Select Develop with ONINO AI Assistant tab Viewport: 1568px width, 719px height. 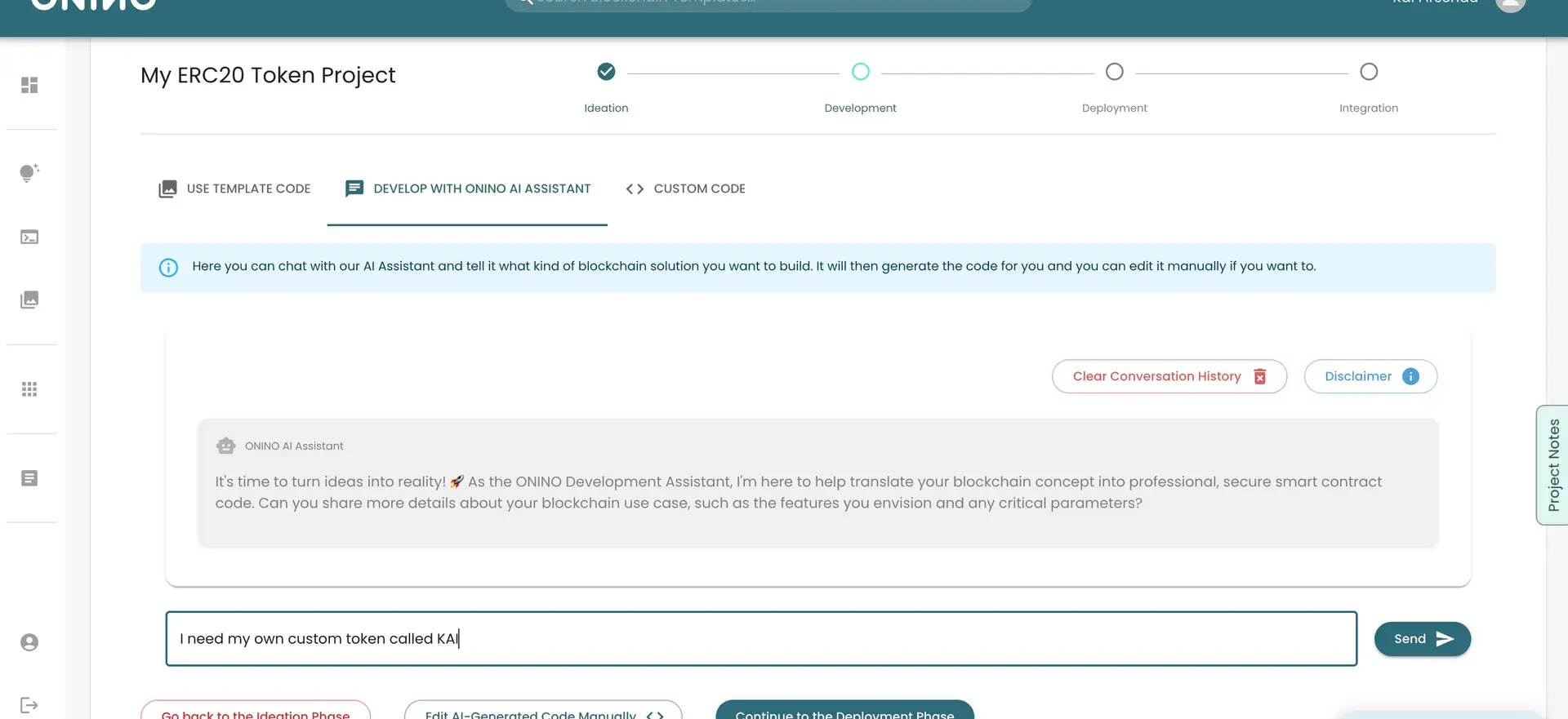(x=467, y=189)
